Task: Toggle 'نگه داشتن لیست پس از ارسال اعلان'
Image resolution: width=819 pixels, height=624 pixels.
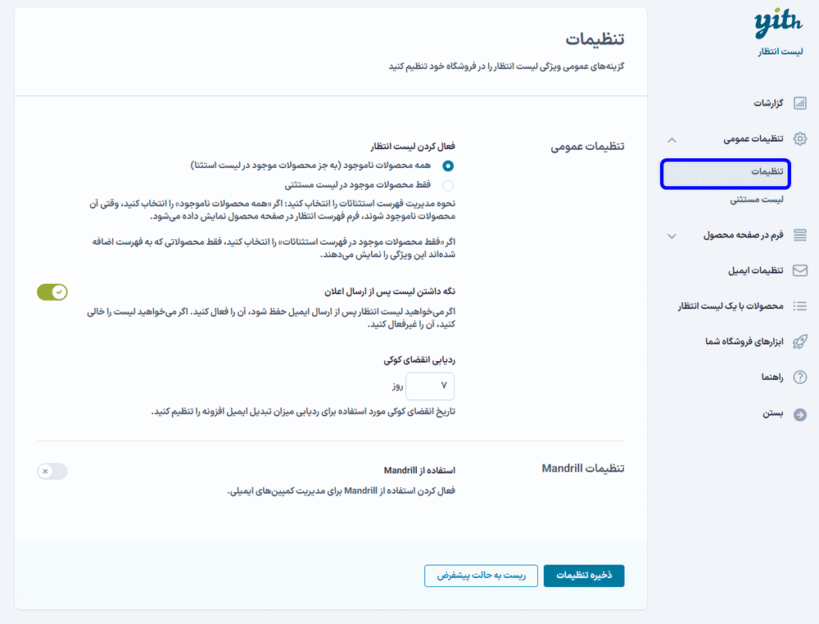Action: (52, 292)
